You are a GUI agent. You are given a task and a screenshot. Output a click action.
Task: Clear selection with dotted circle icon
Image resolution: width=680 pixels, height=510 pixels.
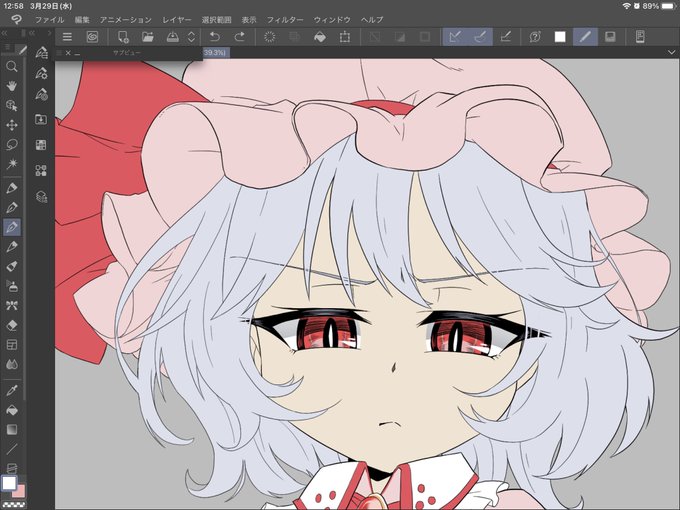point(269,37)
